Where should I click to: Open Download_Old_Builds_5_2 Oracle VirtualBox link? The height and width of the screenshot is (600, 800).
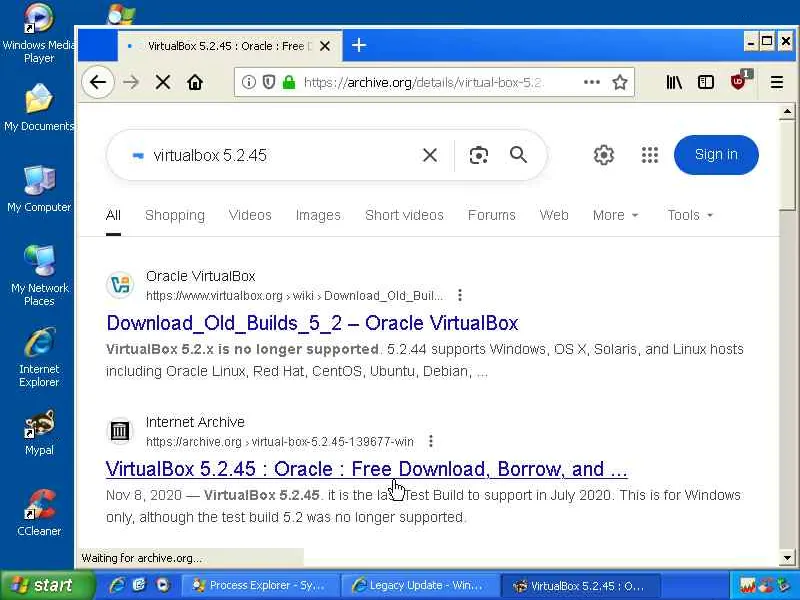(312, 323)
